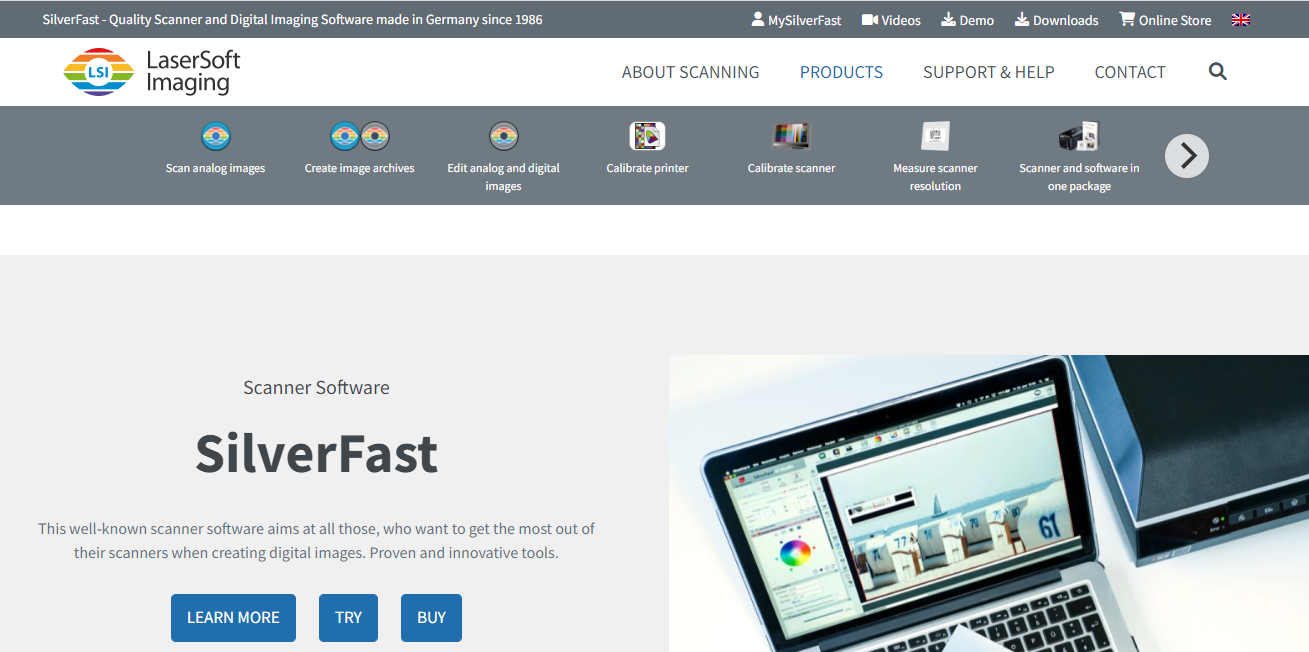Click the search magnifier icon
The height and width of the screenshot is (652, 1309).
[x=1217, y=71]
